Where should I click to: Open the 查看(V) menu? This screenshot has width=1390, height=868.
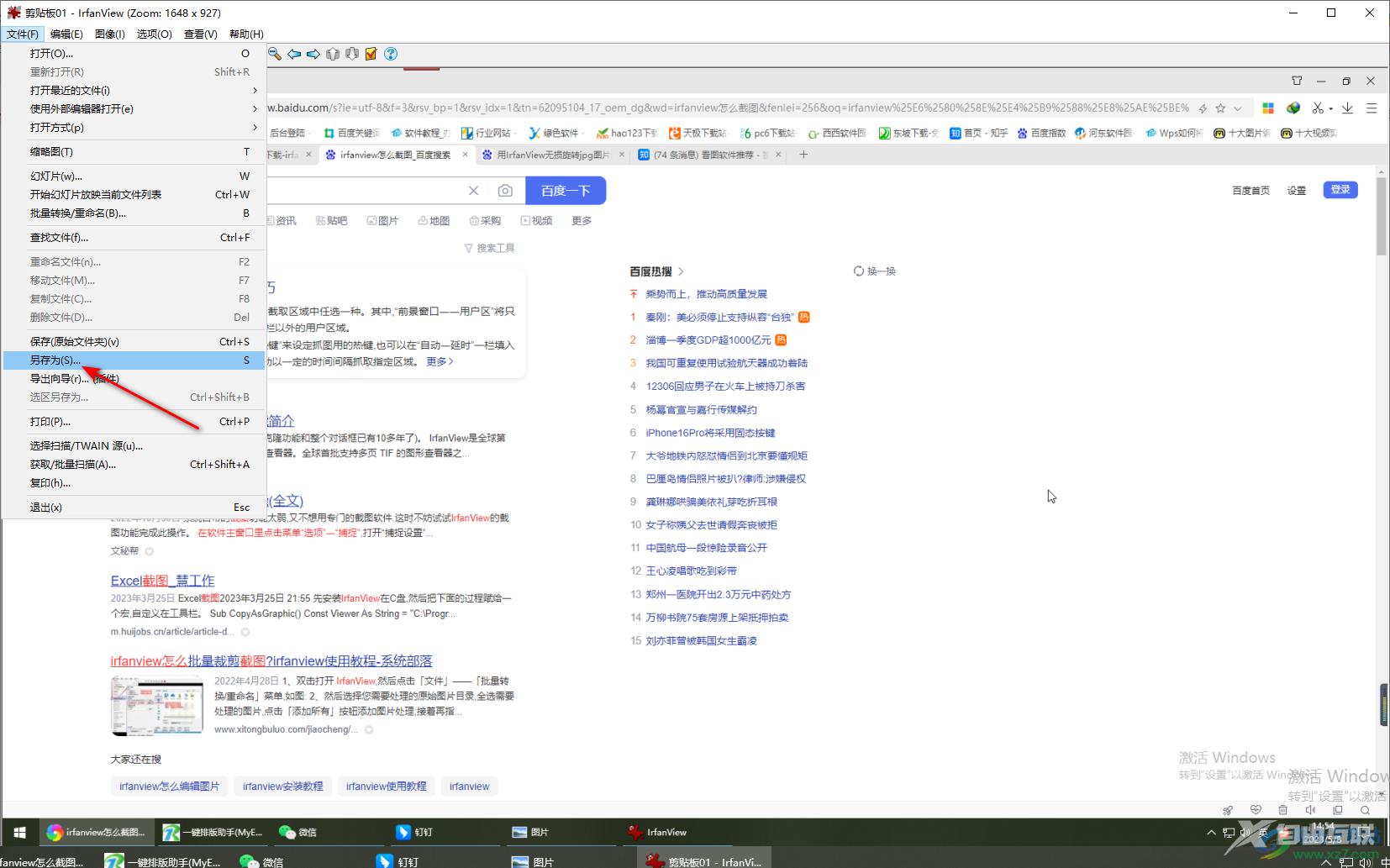201,34
